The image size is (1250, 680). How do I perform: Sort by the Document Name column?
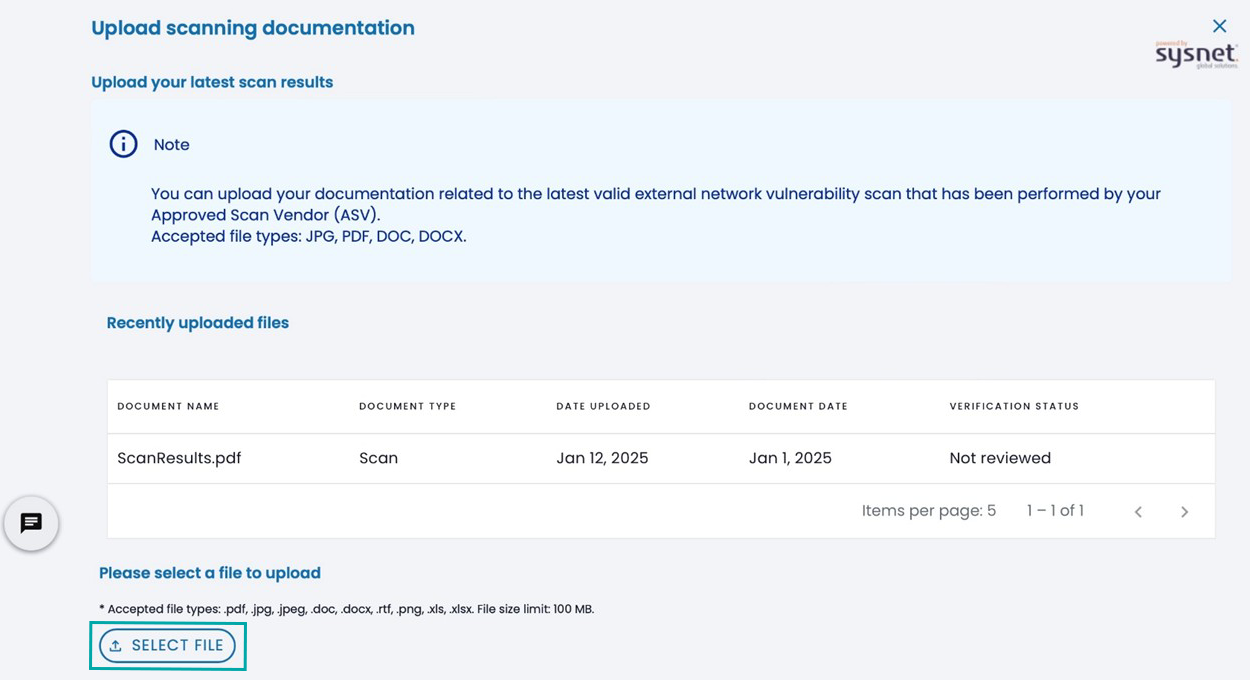pos(168,406)
